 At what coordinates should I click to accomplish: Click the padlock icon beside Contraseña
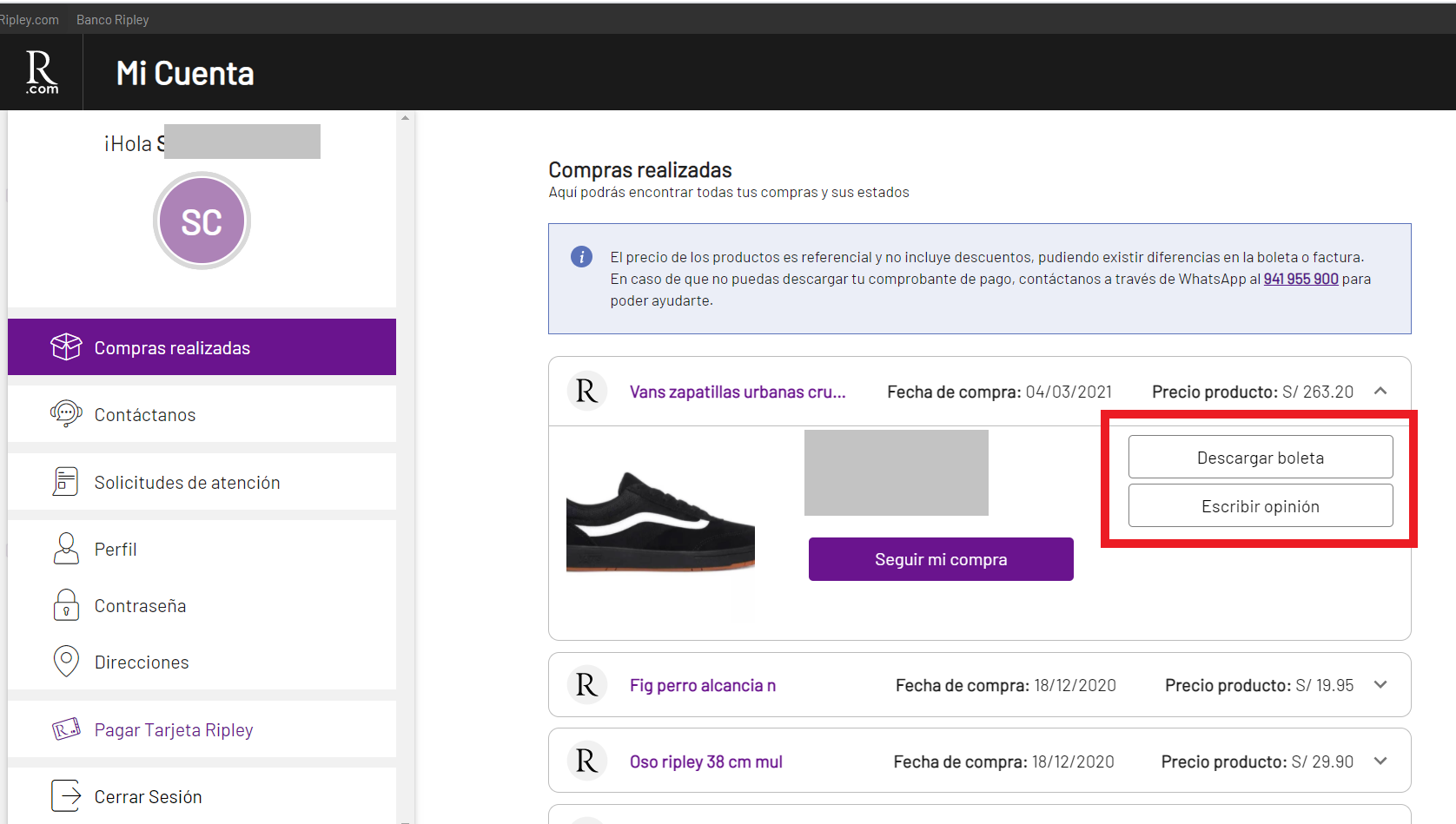click(x=66, y=604)
